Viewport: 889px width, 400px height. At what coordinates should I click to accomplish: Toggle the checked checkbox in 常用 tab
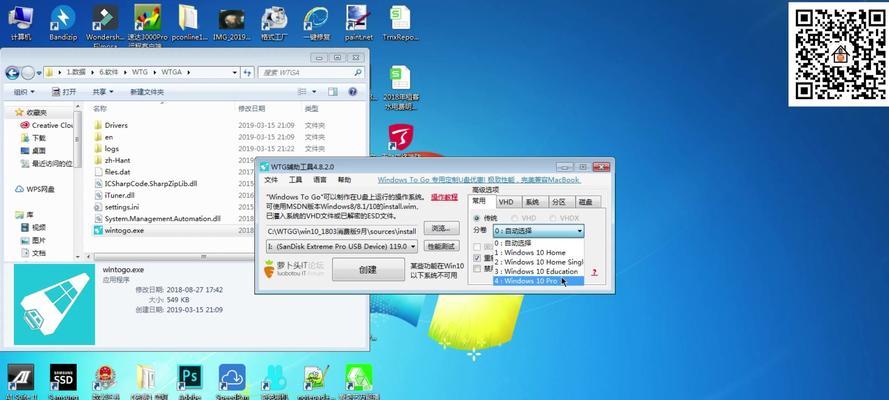[477, 258]
